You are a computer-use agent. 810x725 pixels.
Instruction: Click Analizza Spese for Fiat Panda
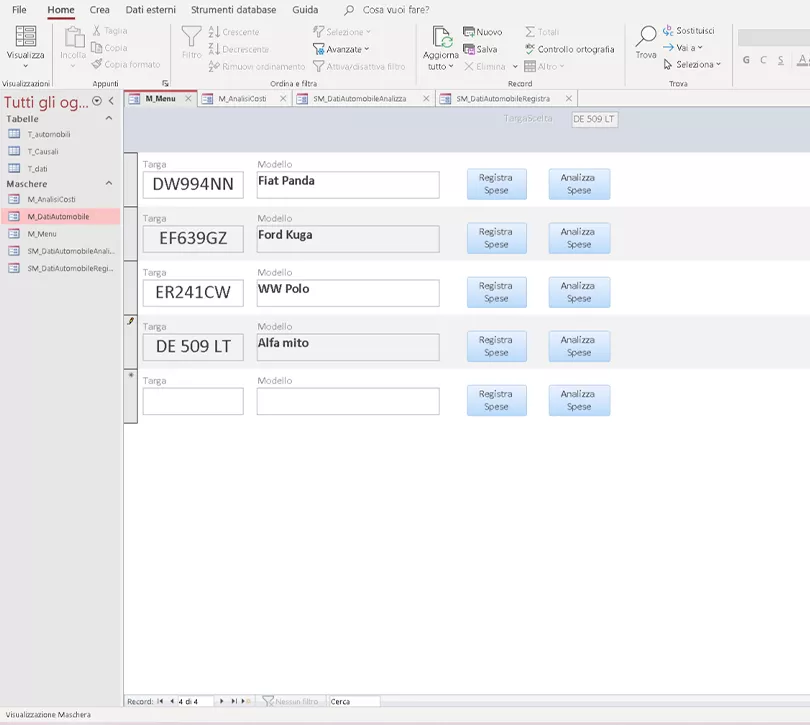pos(579,184)
